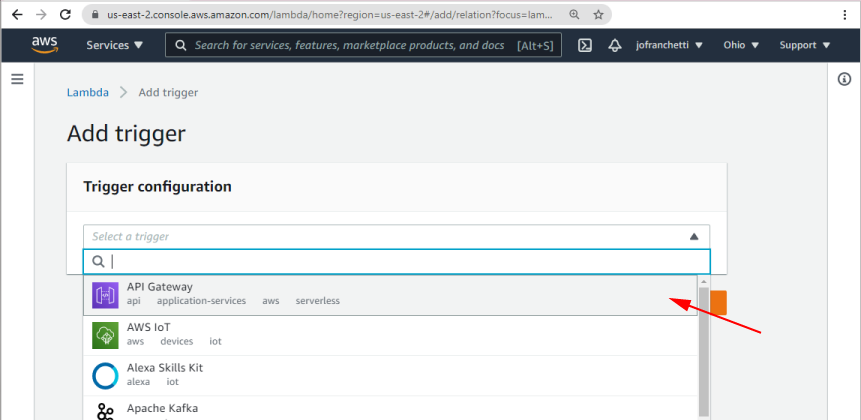Expand the jofranchetti account menu
This screenshot has width=861, height=420.
(x=669, y=45)
